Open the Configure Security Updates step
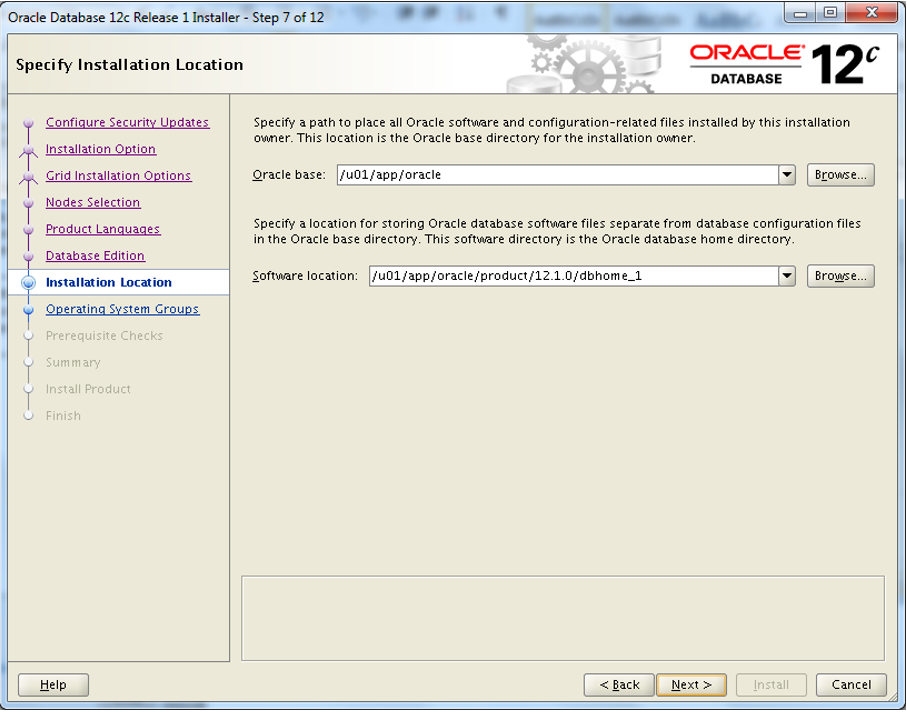The height and width of the screenshot is (712, 907). 127,123
